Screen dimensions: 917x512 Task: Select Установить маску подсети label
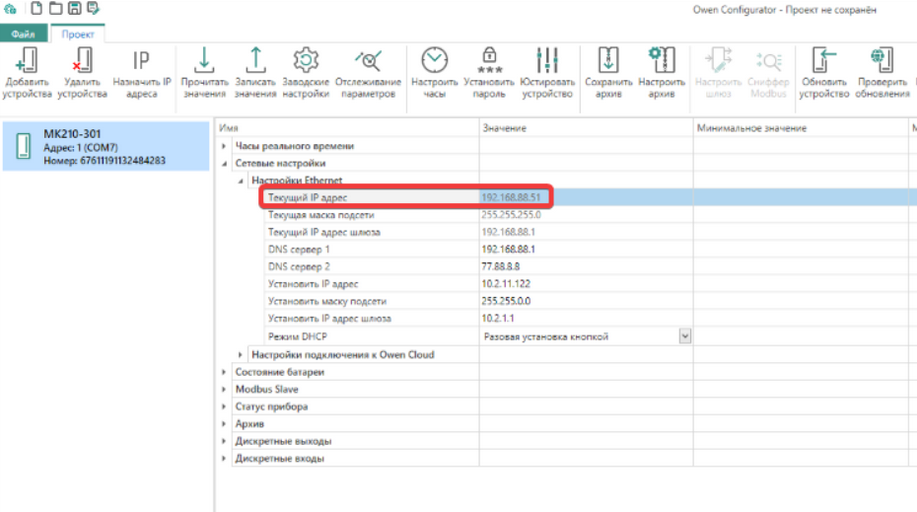point(327,301)
